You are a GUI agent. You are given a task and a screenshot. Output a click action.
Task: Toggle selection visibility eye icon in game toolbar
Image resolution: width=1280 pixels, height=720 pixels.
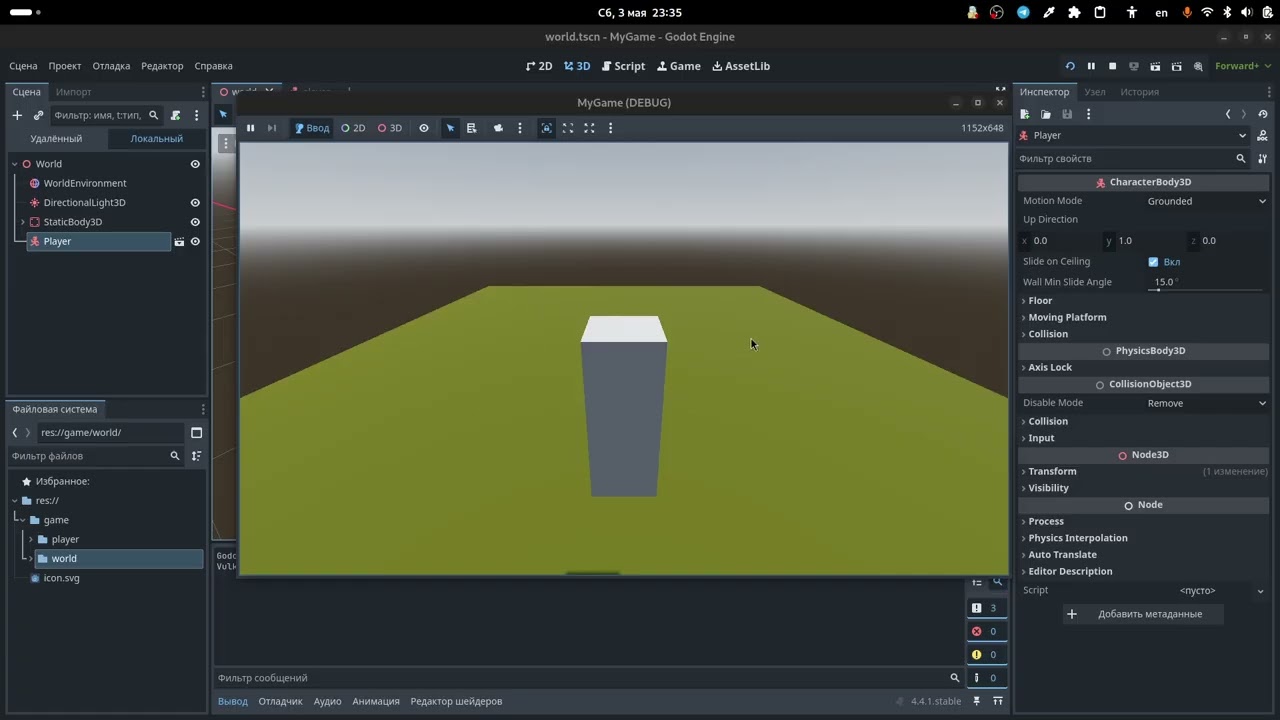424,128
